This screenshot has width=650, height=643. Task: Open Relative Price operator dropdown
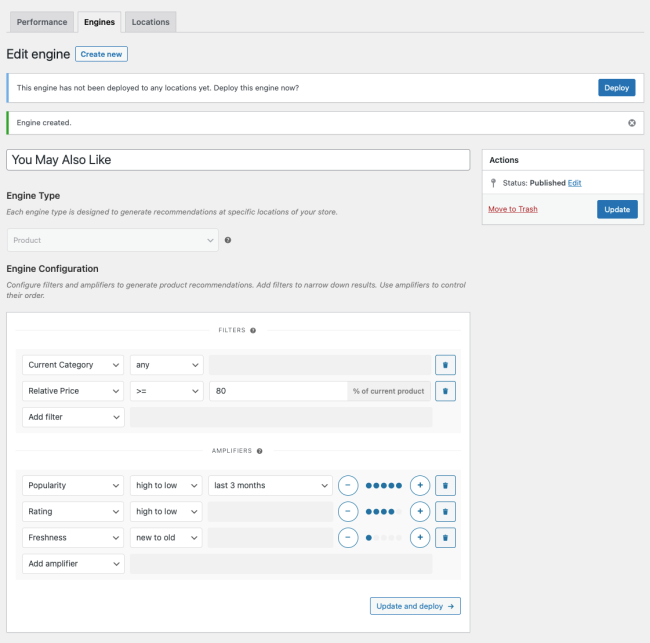point(166,391)
